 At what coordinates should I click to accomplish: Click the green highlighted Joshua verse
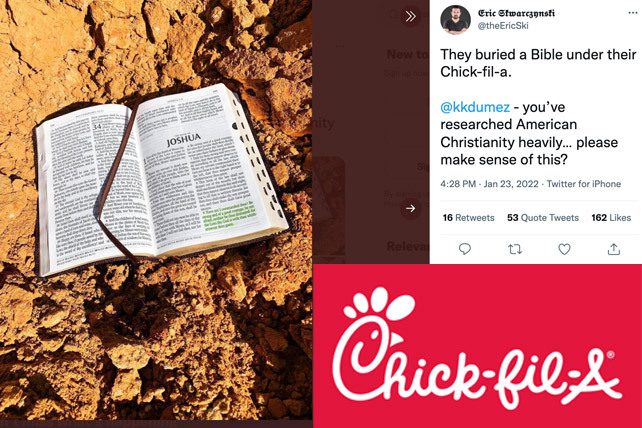point(229,215)
